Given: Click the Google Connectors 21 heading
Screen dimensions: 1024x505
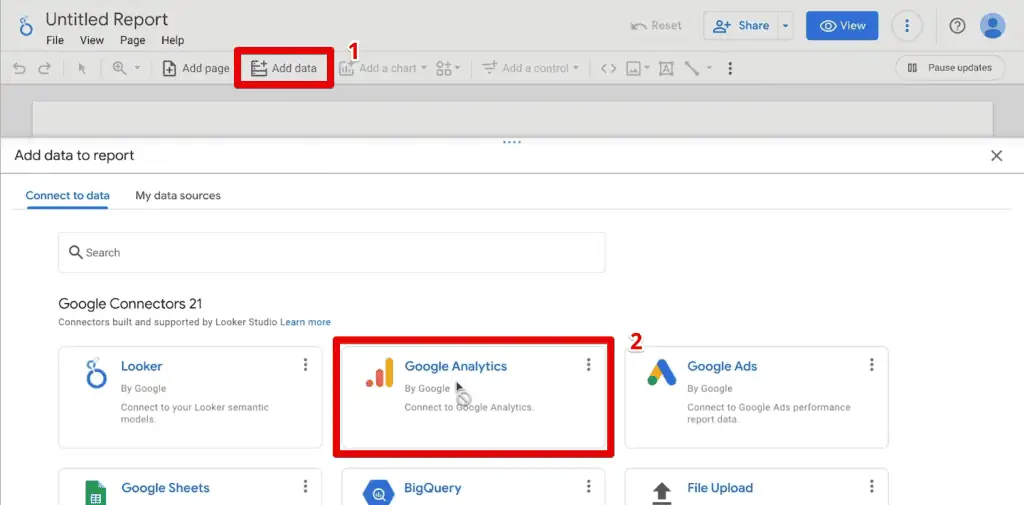Looking at the screenshot, I should pos(131,304).
